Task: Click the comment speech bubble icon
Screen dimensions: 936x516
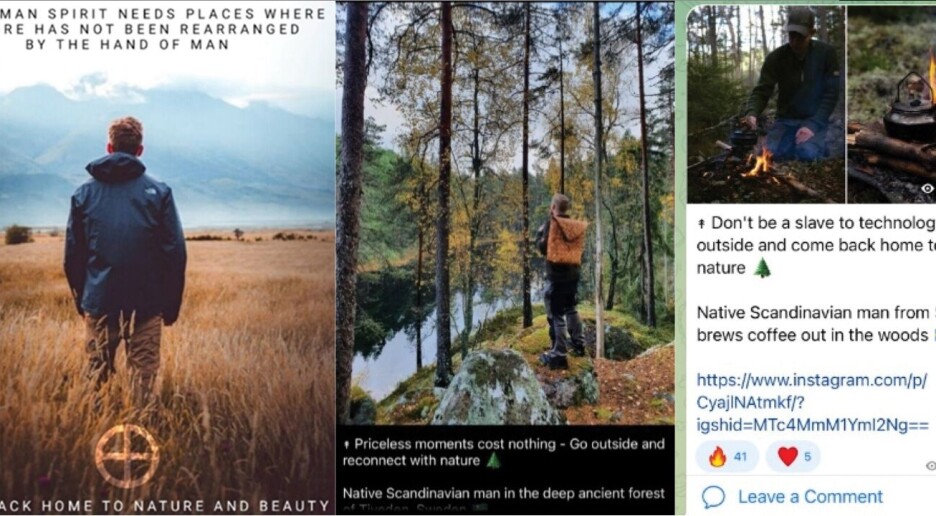Action: click(x=713, y=497)
